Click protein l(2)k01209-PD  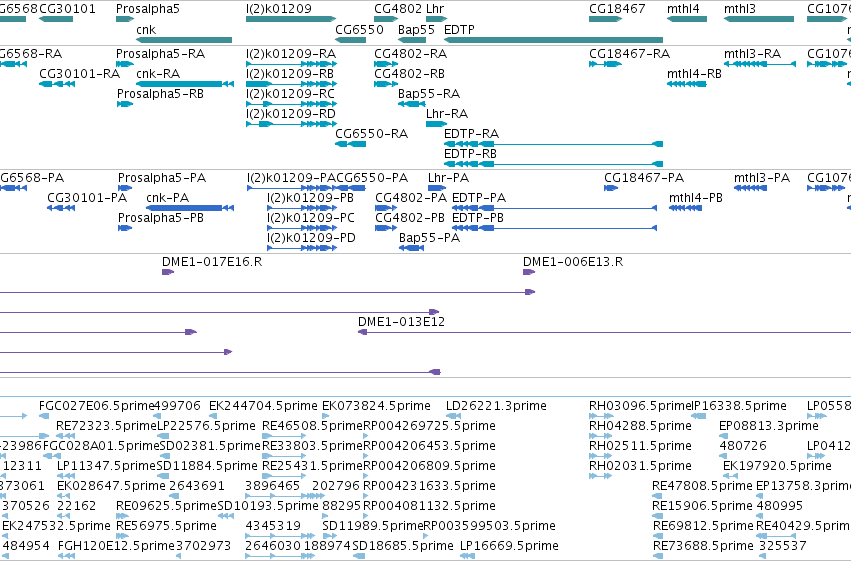coord(311,238)
